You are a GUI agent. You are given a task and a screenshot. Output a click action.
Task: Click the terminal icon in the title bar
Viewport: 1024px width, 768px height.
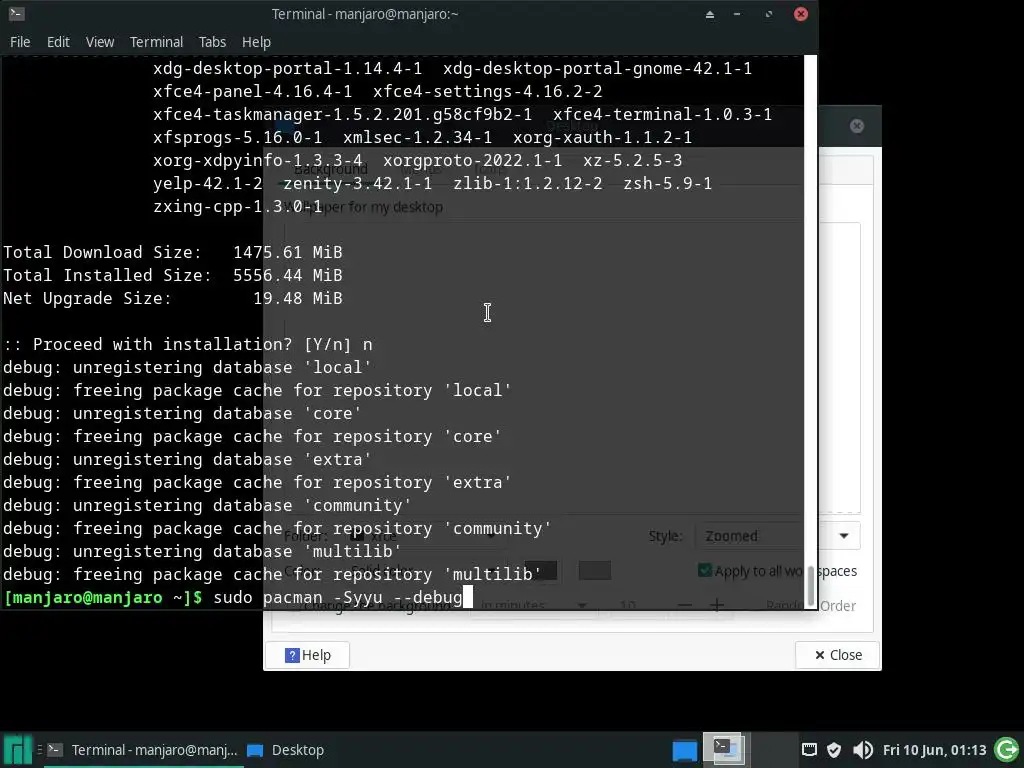(x=17, y=14)
